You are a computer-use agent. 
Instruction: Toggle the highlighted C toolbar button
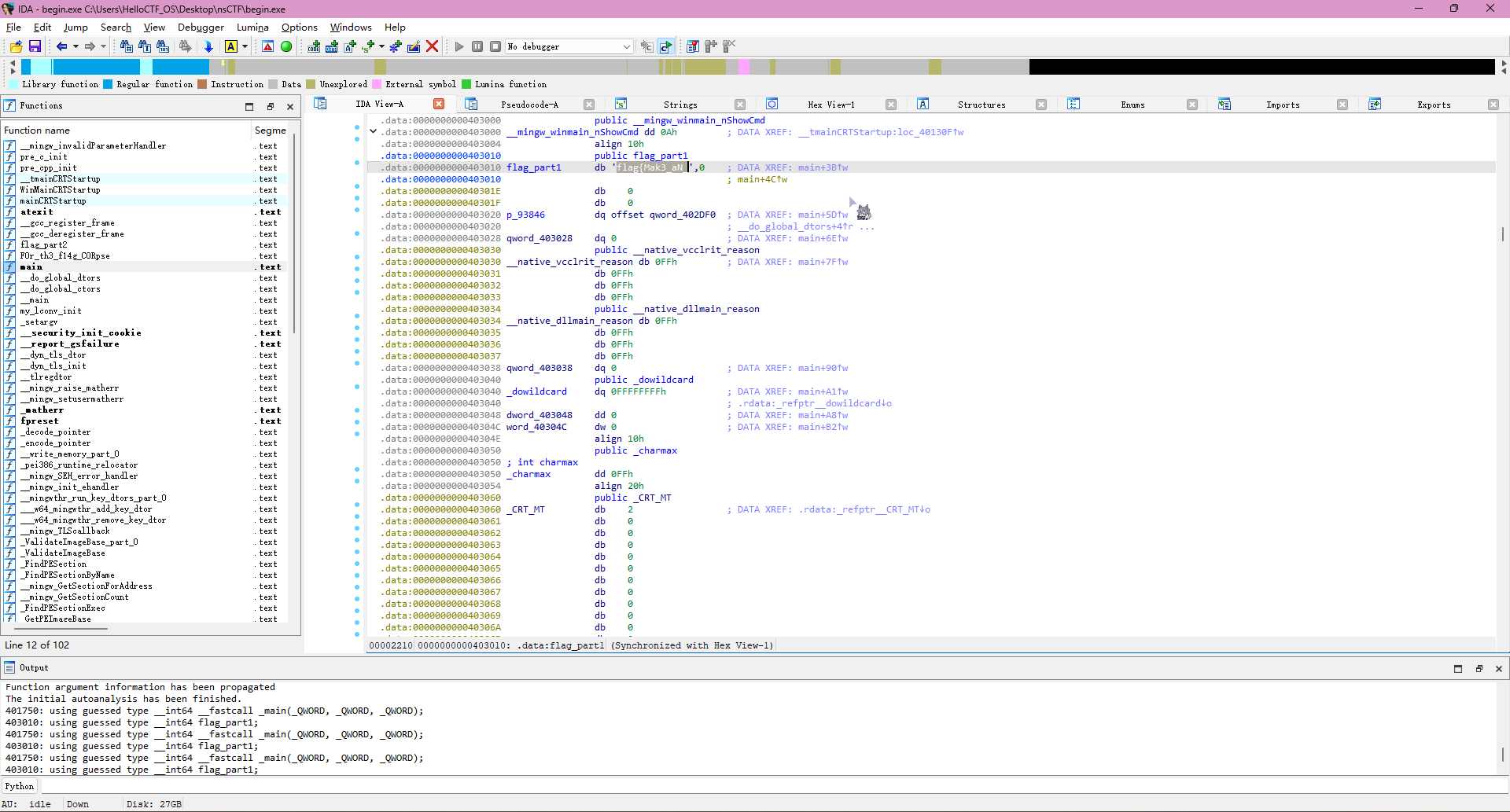point(665,47)
